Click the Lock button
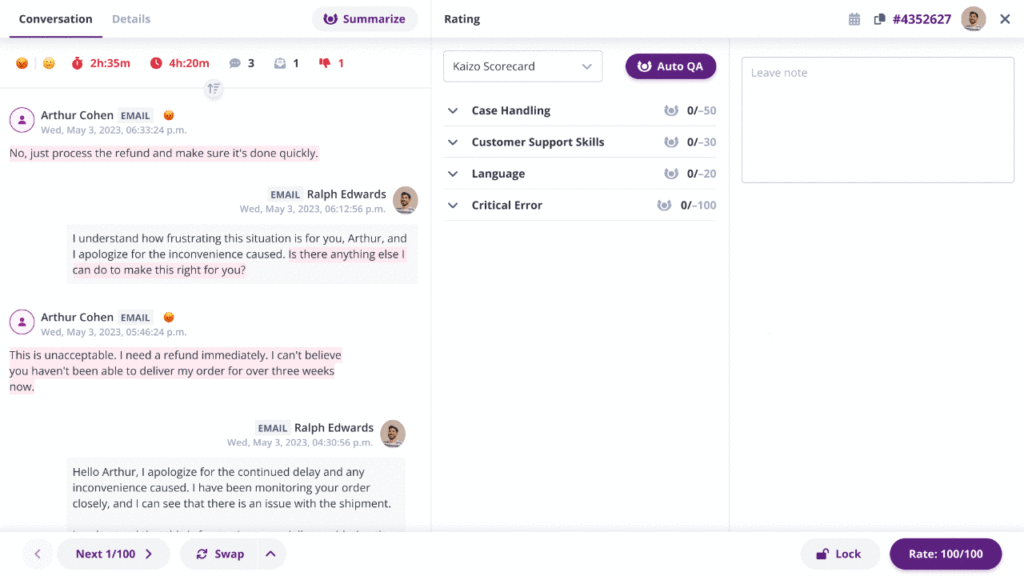 pos(839,554)
